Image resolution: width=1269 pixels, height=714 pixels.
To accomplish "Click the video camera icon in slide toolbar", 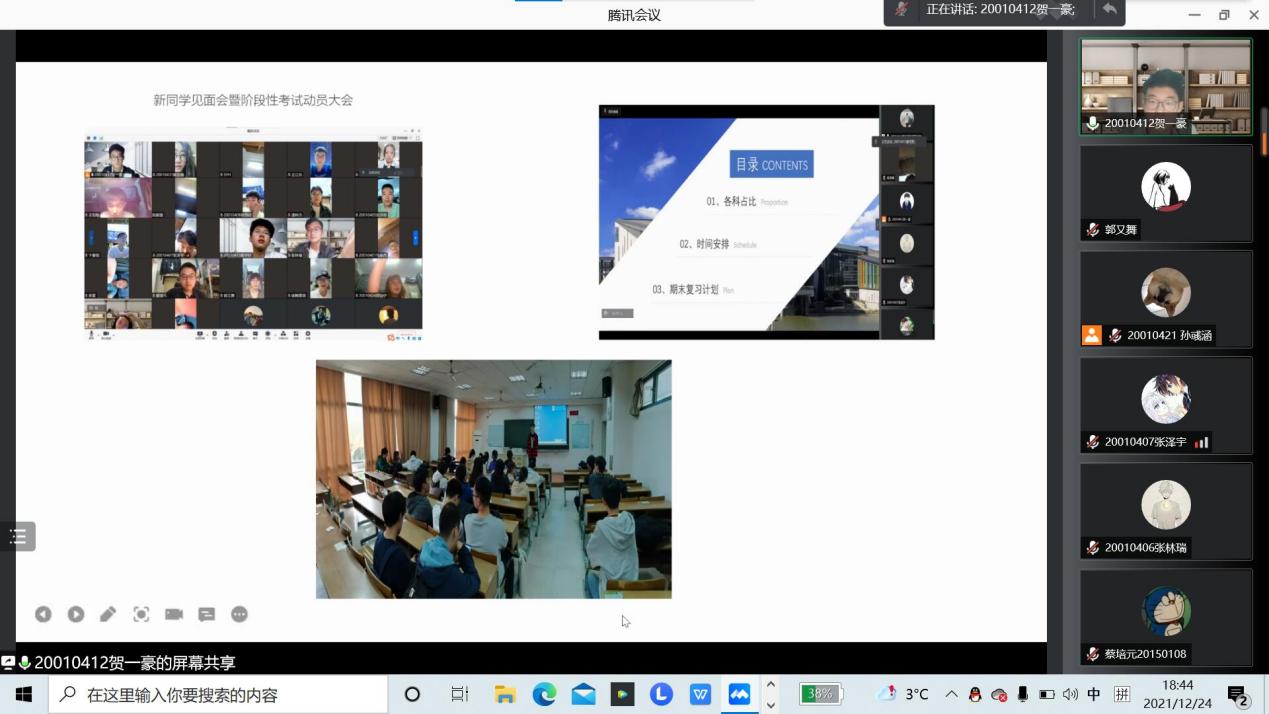I will coord(174,614).
